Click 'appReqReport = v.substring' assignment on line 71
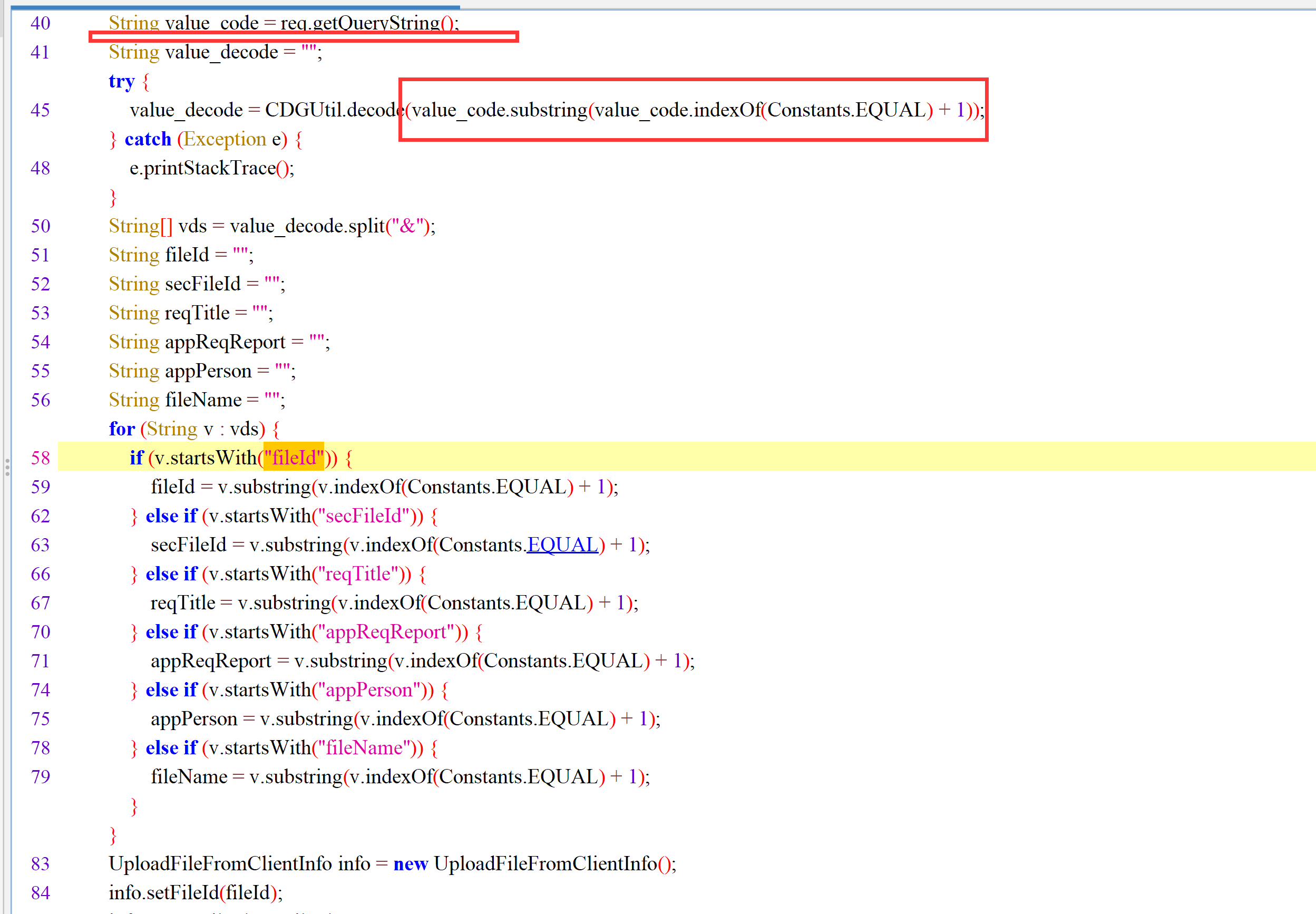 269,662
